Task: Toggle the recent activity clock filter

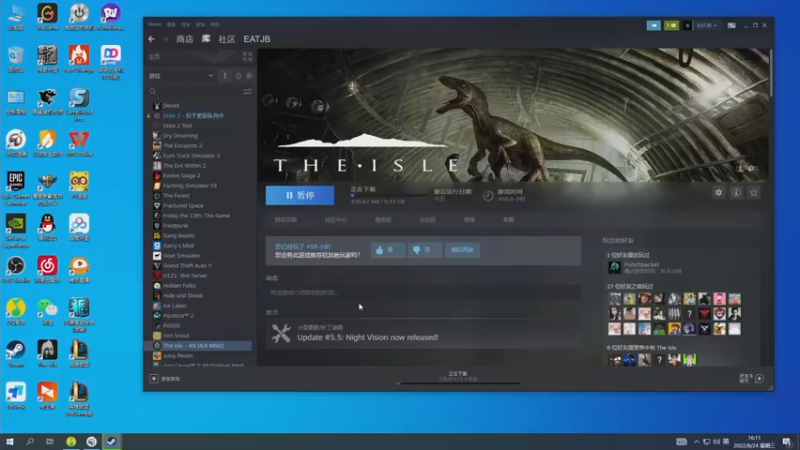Action: point(238,76)
